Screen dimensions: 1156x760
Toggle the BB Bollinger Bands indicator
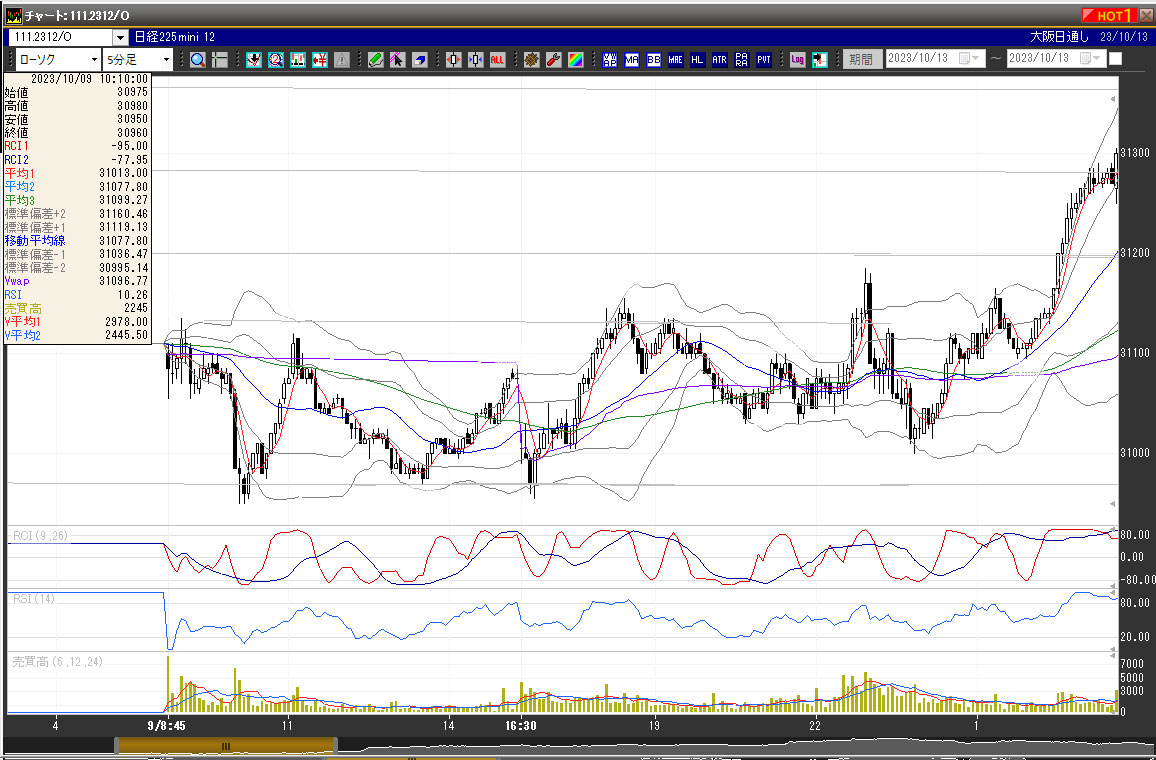point(654,60)
